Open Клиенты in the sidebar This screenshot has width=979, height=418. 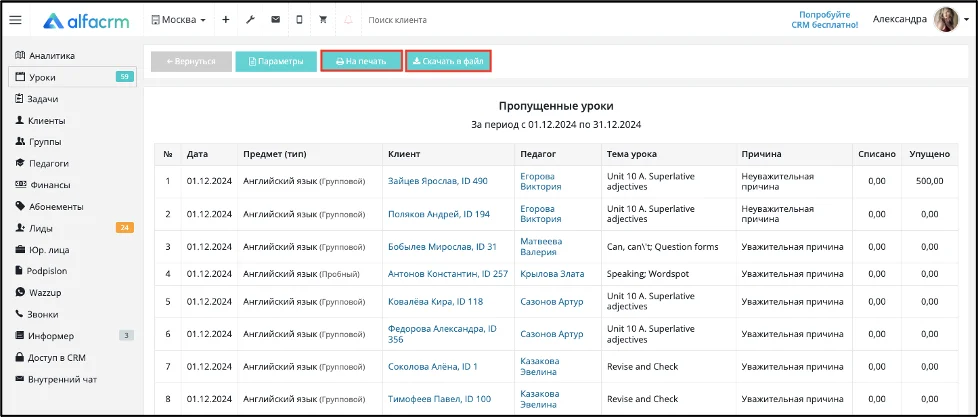pos(41,121)
